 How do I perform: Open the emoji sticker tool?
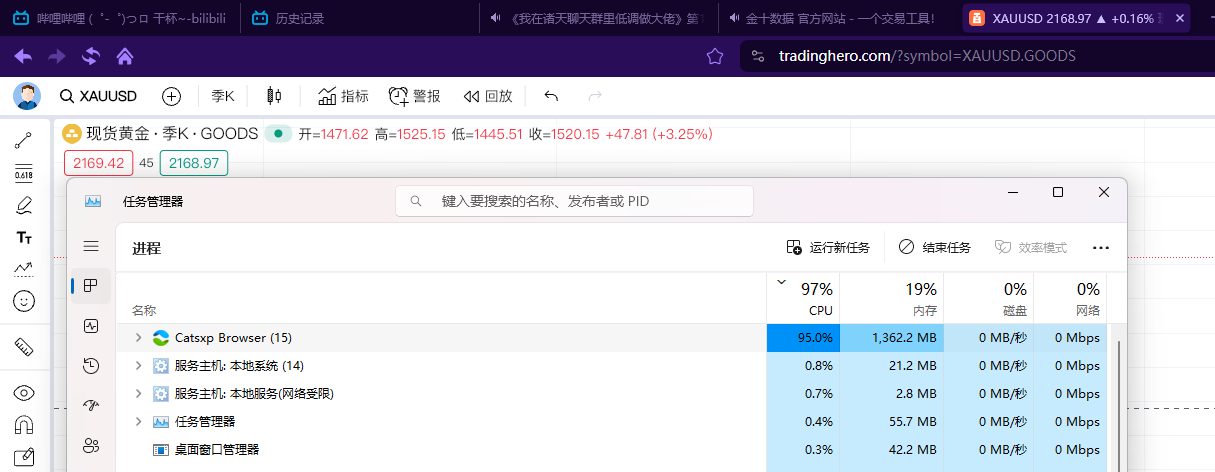(x=24, y=300)
